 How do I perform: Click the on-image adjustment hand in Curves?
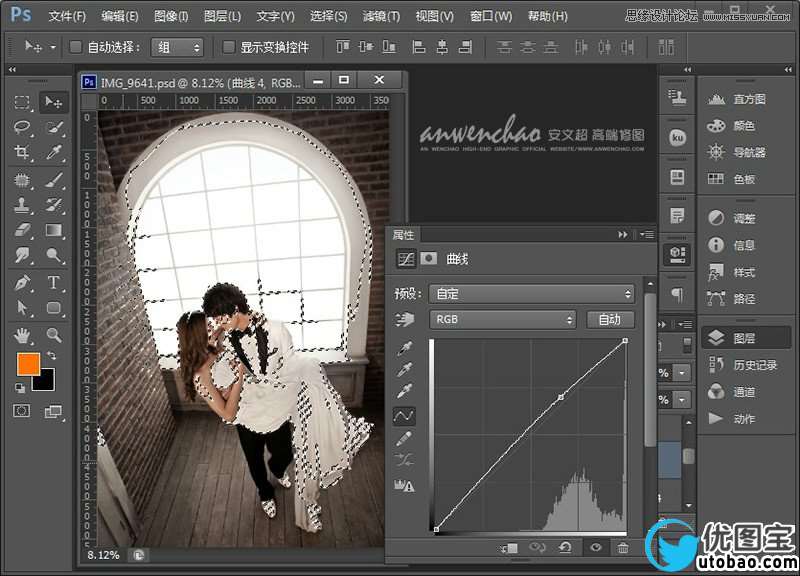(406, 320)
